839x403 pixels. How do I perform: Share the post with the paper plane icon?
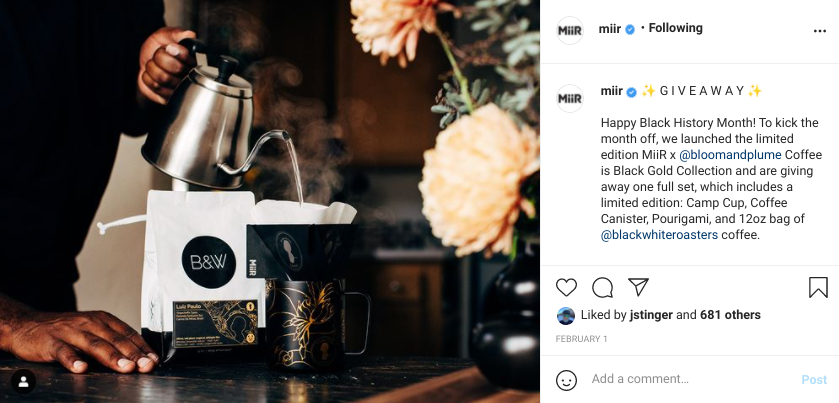tap(638, 287)
